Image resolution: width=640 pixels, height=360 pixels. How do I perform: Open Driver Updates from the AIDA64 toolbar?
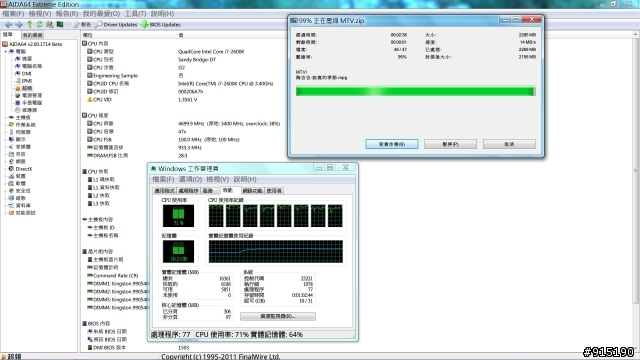(x=116, y=24)
